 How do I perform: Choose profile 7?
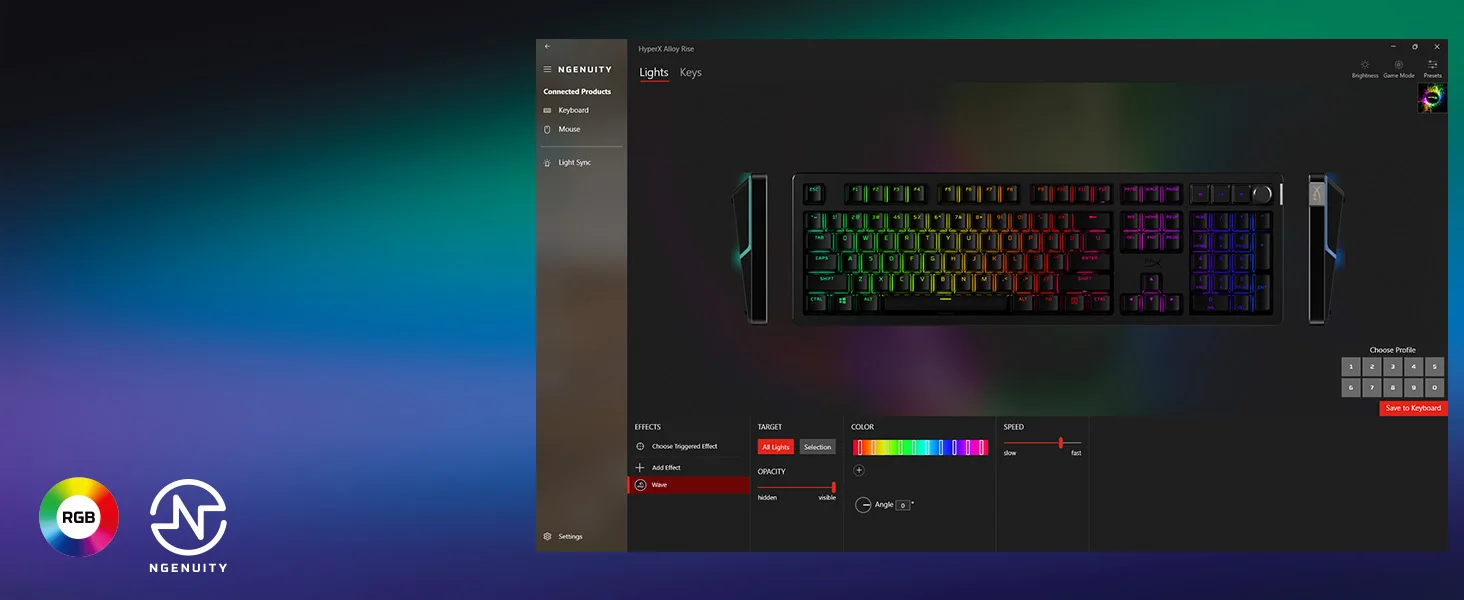click(x=1372, y=387)
